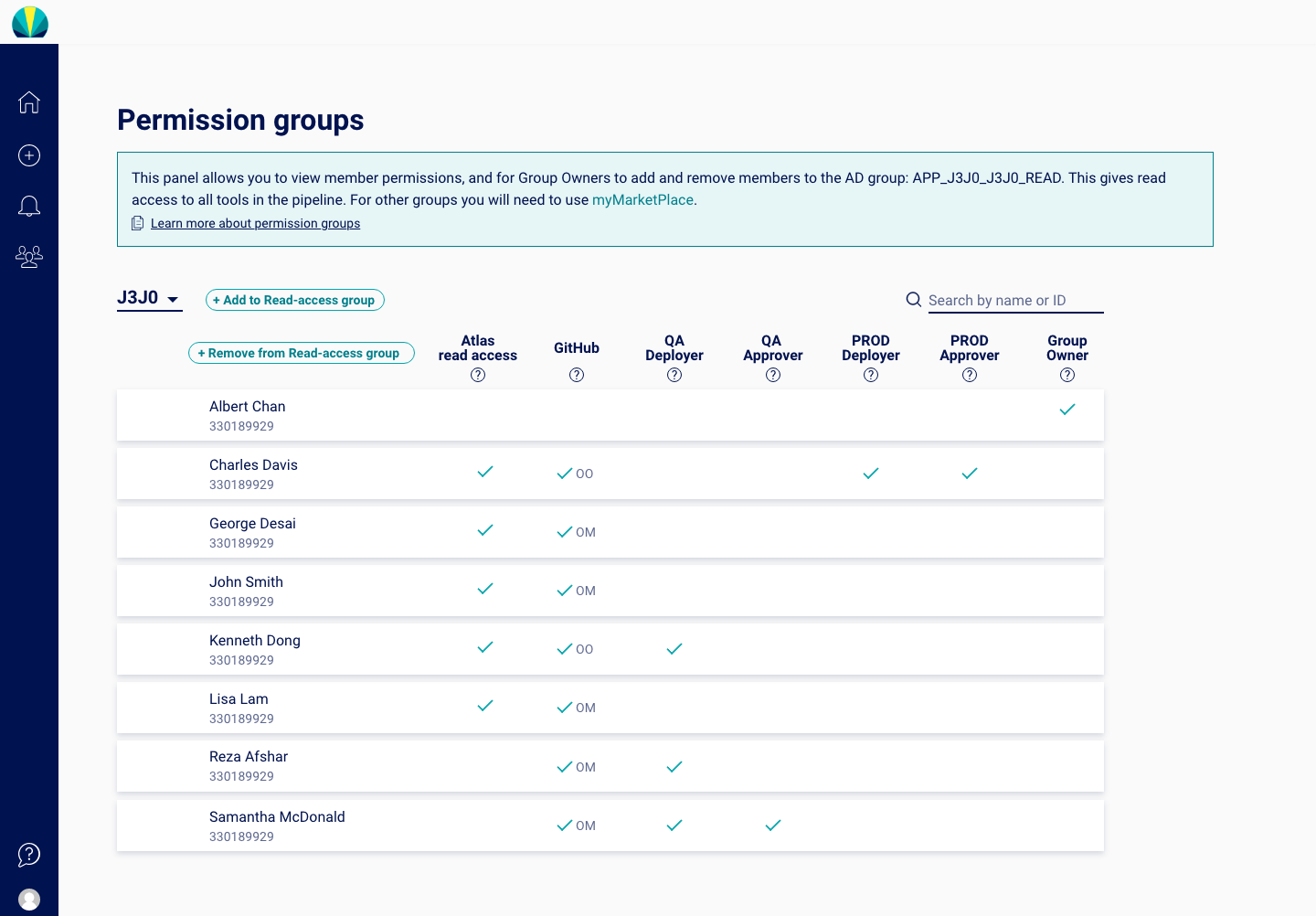Toggle Charles Davis's PROD Deployer checkmark
The width and height of the screenshot is (1316, 916).
[x=871, y=474]
